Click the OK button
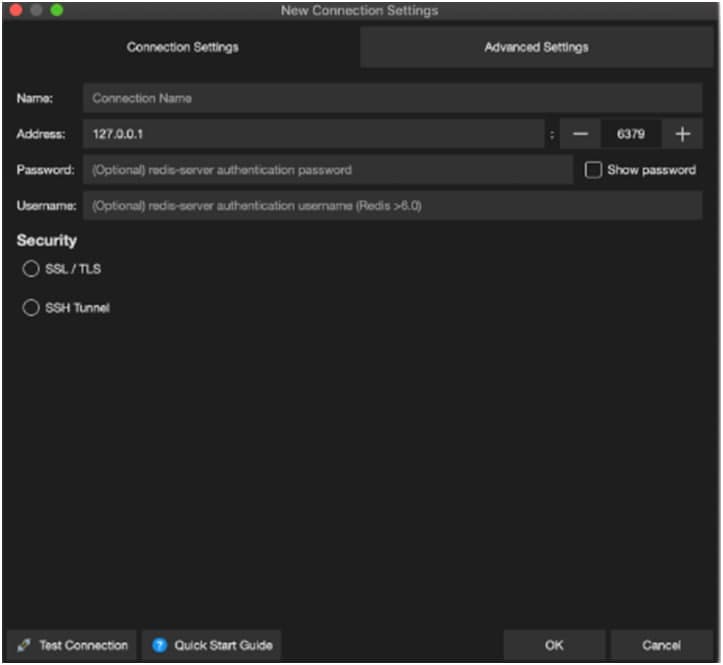Screen dimensions: 723x665 click(554, 645)
